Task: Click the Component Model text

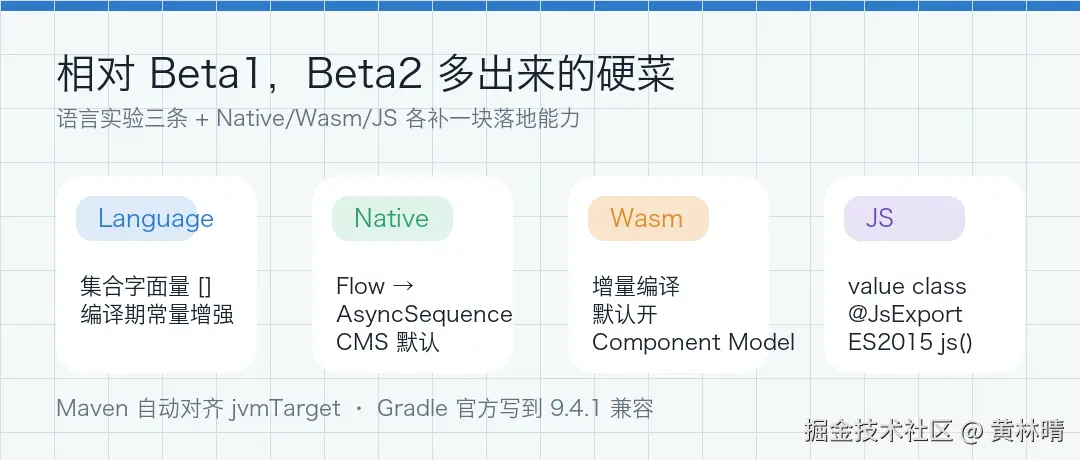Action: tap(693, 342)
